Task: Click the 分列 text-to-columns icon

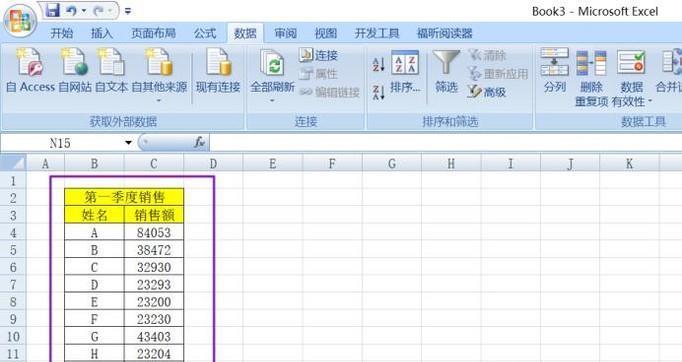Action: (x=555, y=62)
